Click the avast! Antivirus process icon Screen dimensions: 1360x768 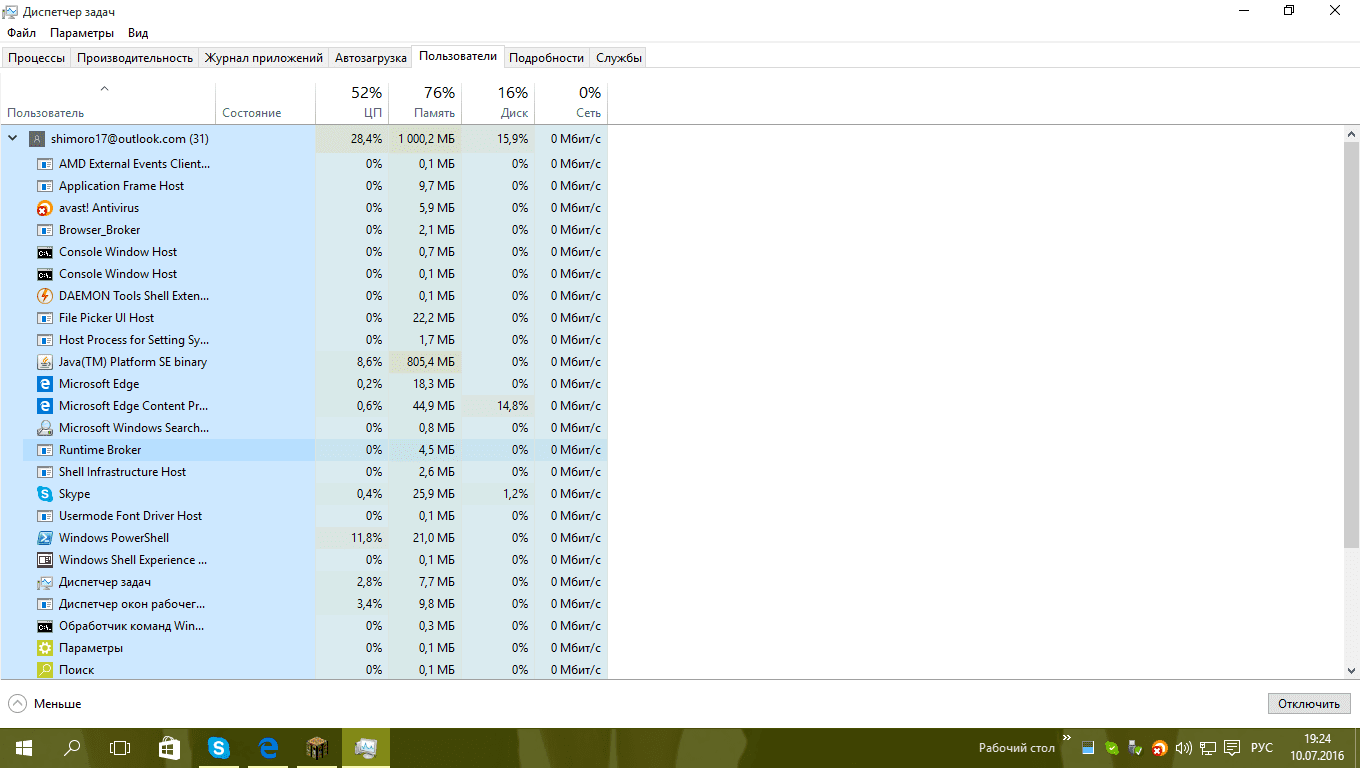[44, 208]
